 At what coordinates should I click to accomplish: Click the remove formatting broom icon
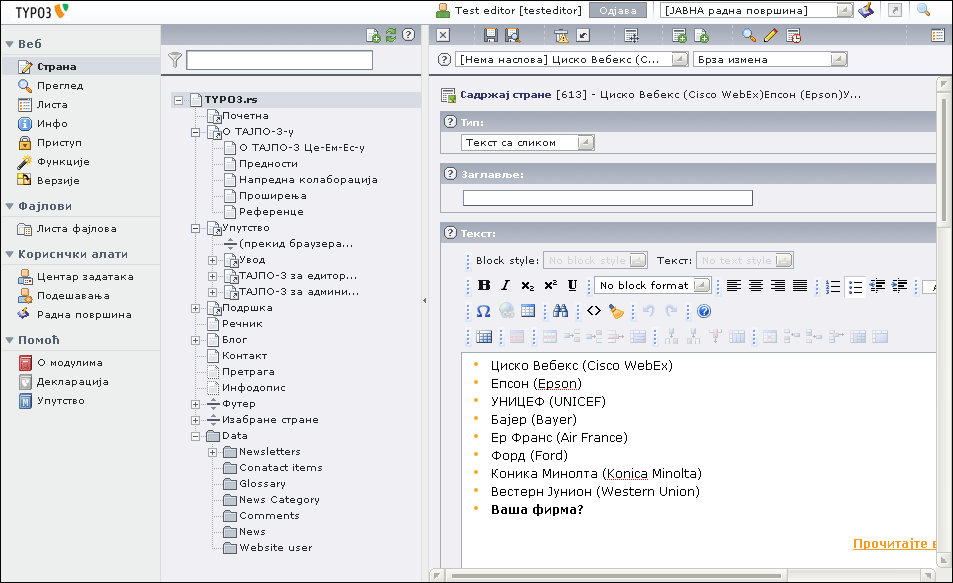[x=616, y=311]
